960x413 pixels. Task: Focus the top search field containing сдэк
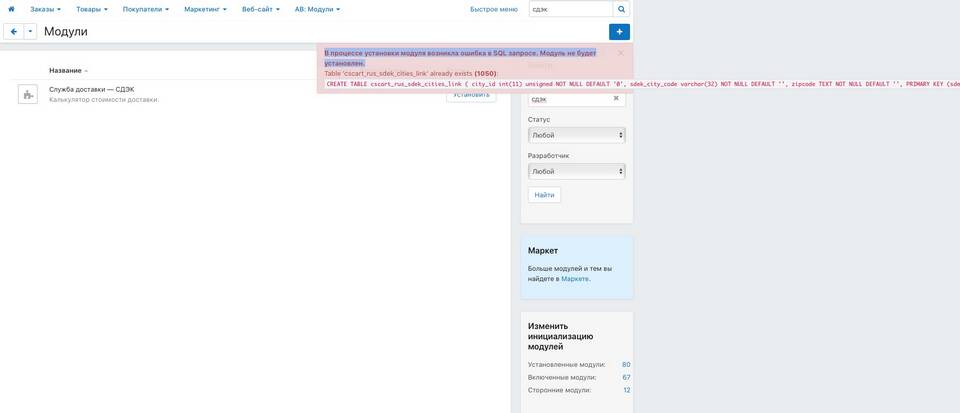[571, 9]
